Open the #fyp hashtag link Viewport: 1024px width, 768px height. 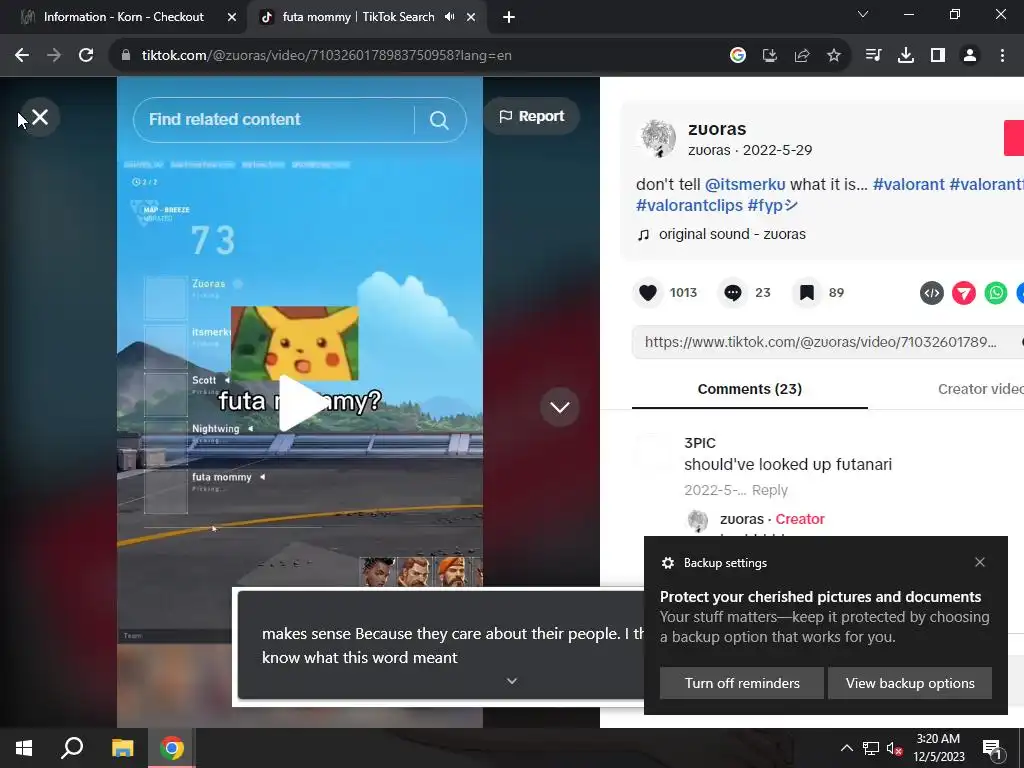tap(773, 206)
